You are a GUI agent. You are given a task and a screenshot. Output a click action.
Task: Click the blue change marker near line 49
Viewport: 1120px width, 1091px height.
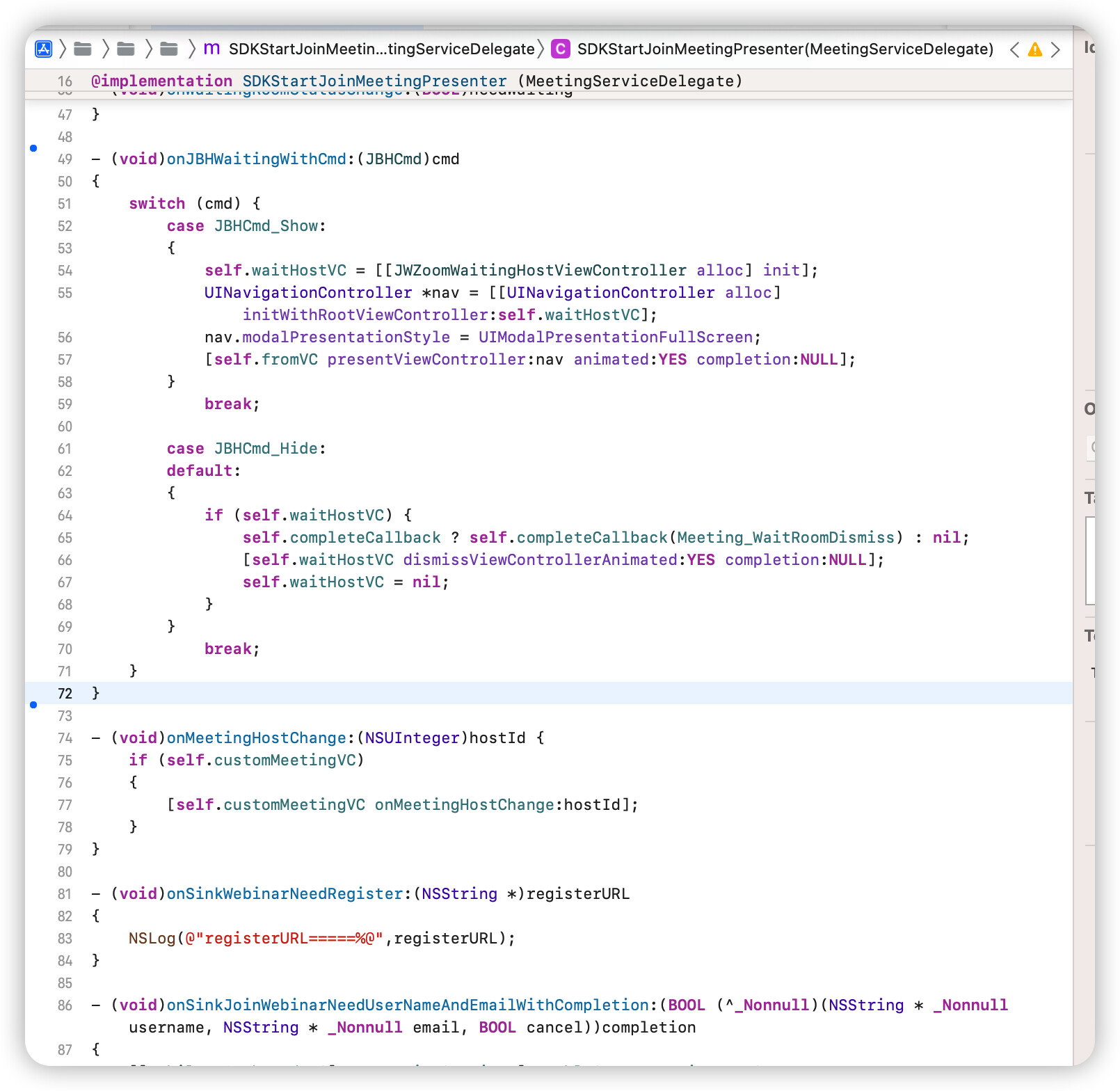(x=33, y=148)
